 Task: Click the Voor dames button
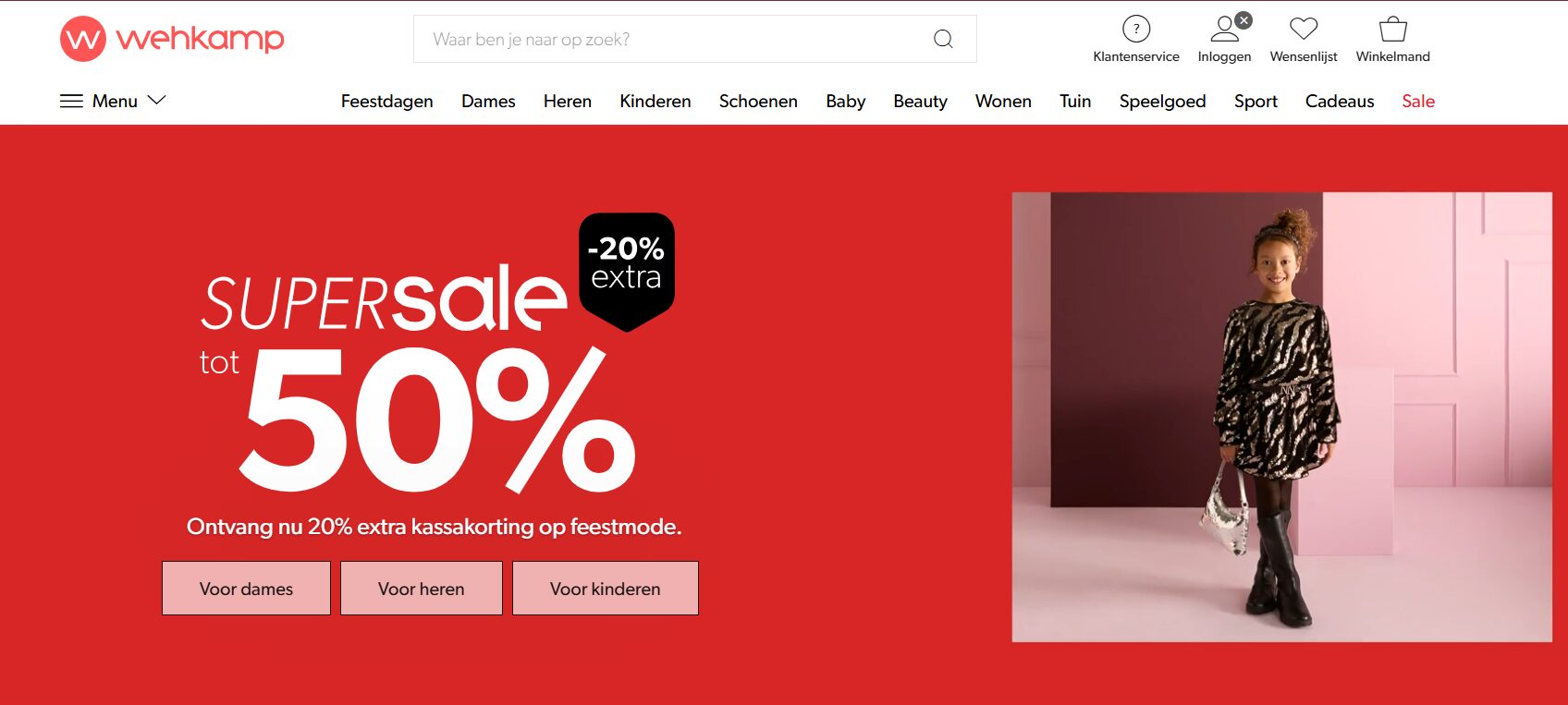[246, 588]
